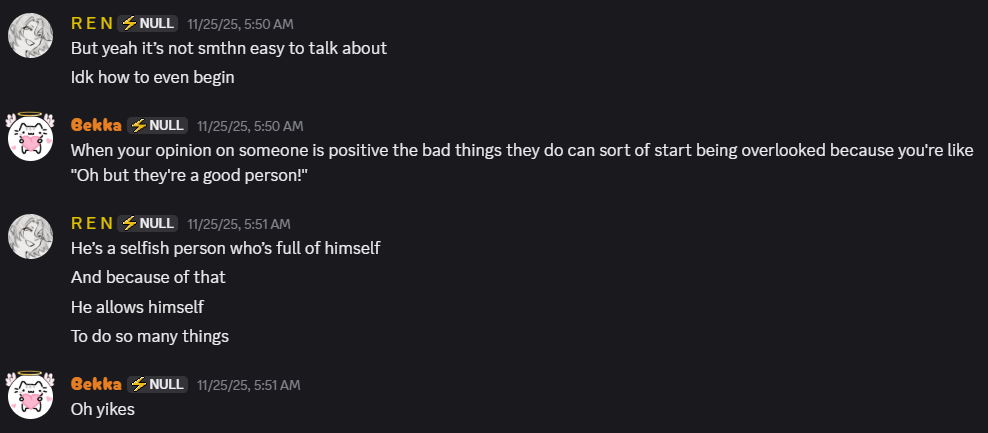Click the REN username at 5:51 AM

pyautogui.click(x=92, y=223)
